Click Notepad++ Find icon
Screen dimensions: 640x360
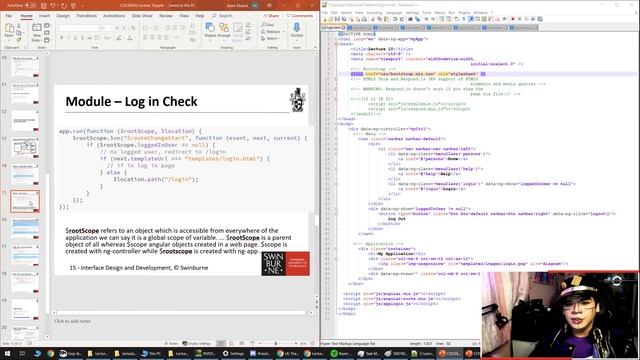411,19
